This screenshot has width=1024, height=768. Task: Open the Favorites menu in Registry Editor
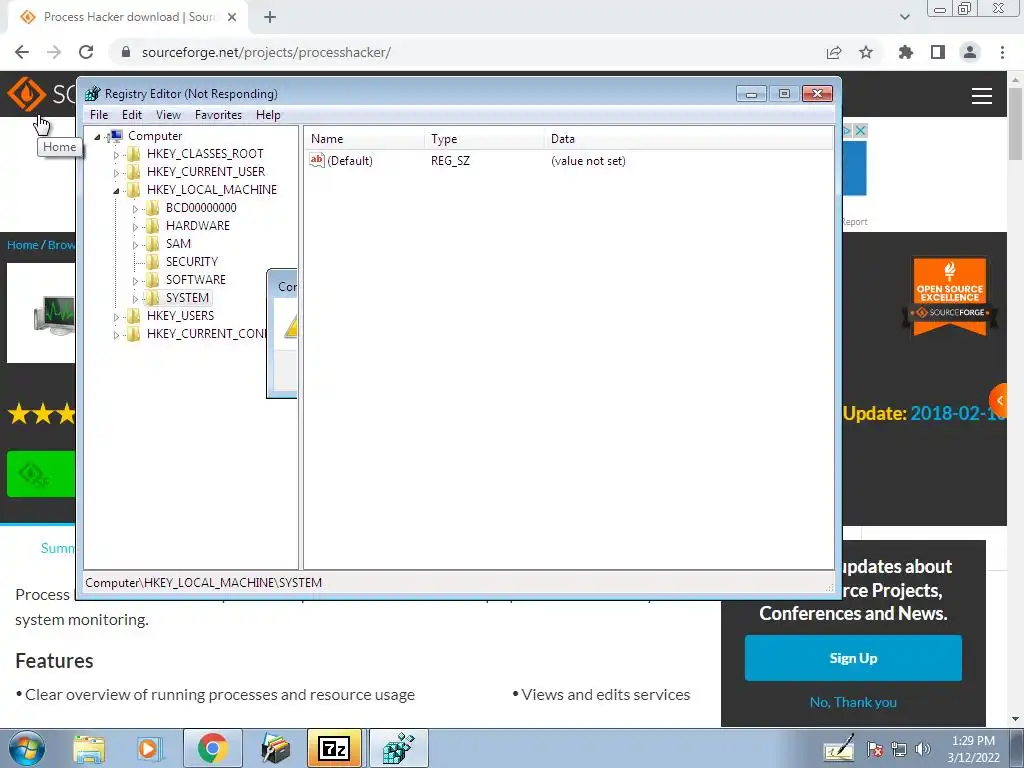[x=218, y=115]
